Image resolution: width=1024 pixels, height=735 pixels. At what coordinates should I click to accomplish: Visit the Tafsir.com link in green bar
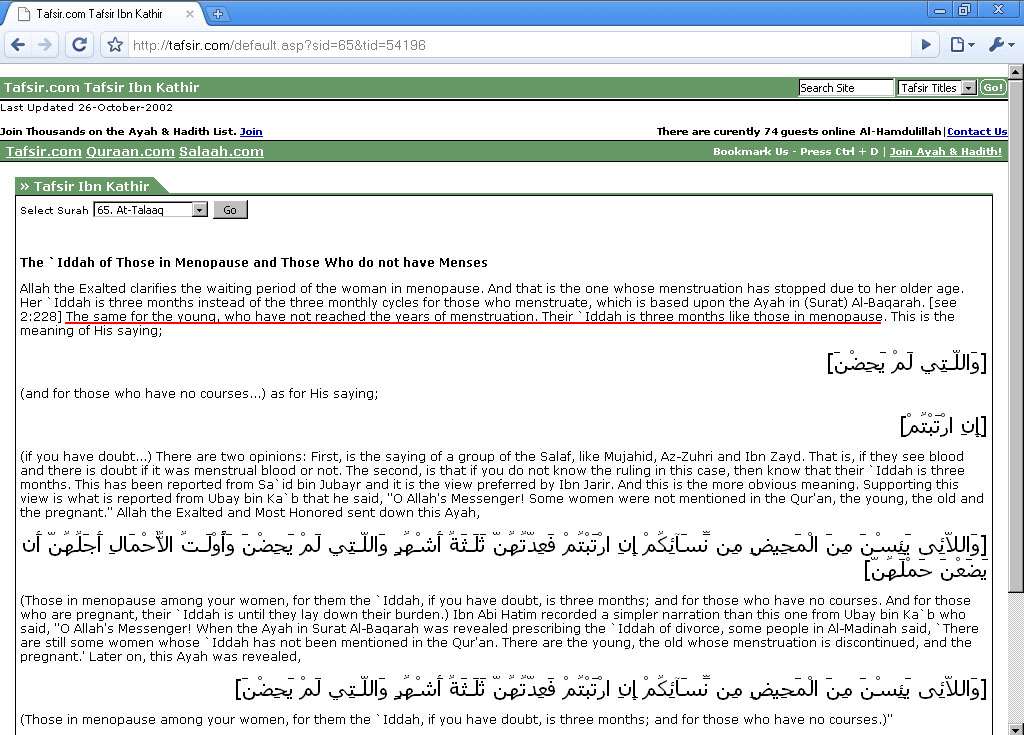[44, 152]
